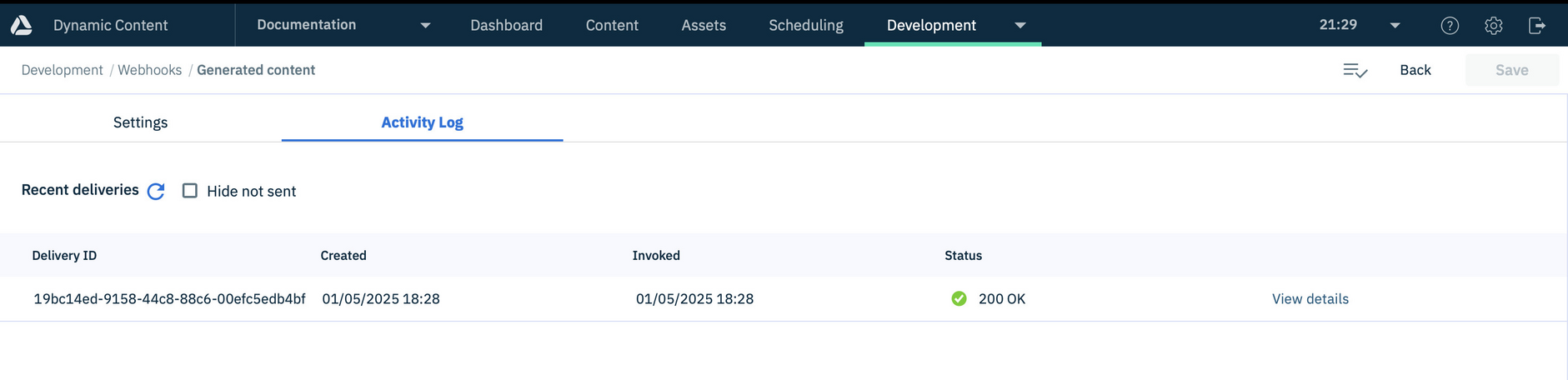Switch to the Settings tab
Image resolution: width=1568 pixels, height=380 pixels.
140,122
